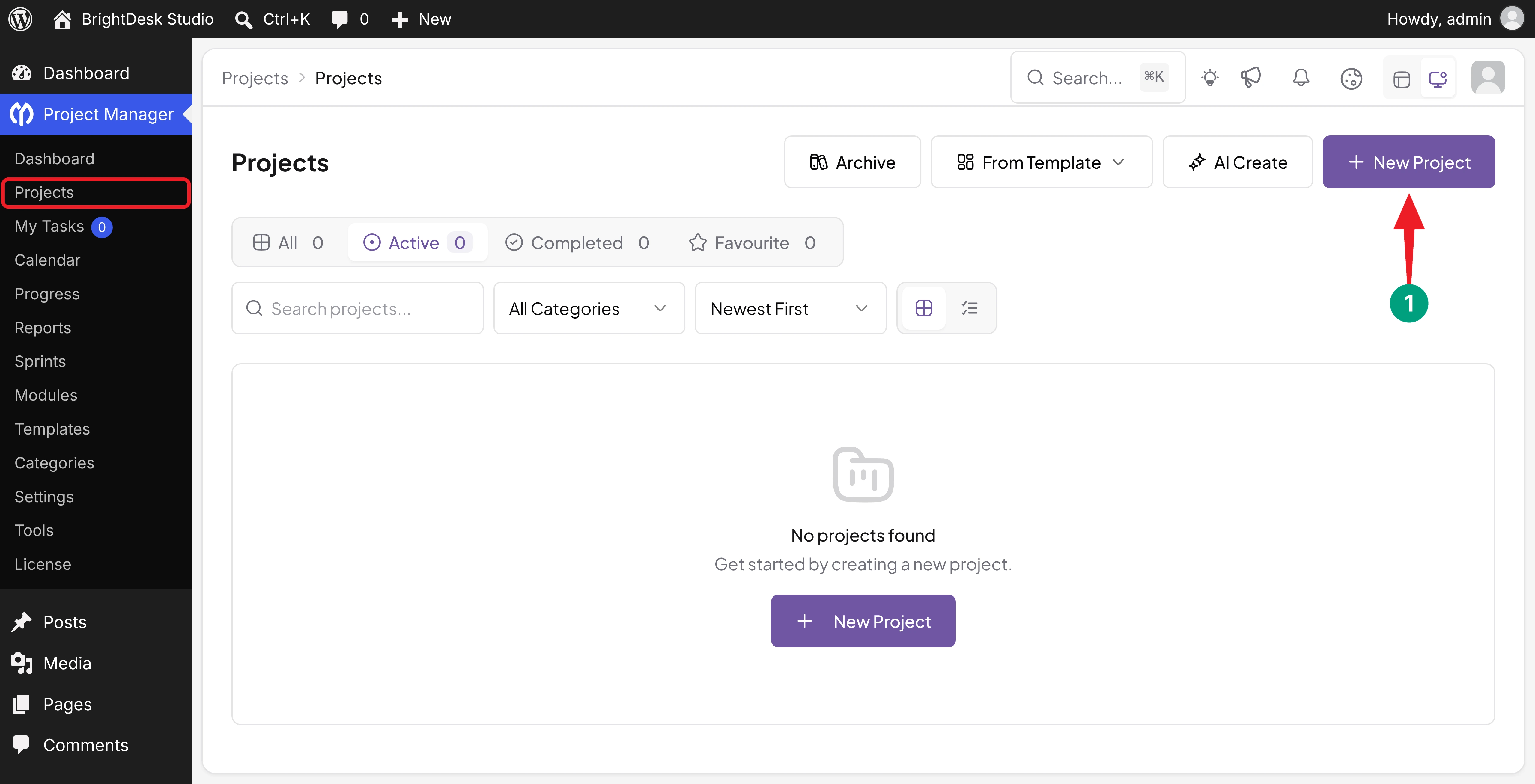The width and height of the screenshot is (1535, 784).
Task: Open the Calendar page
Action: (x=47, y=260)
